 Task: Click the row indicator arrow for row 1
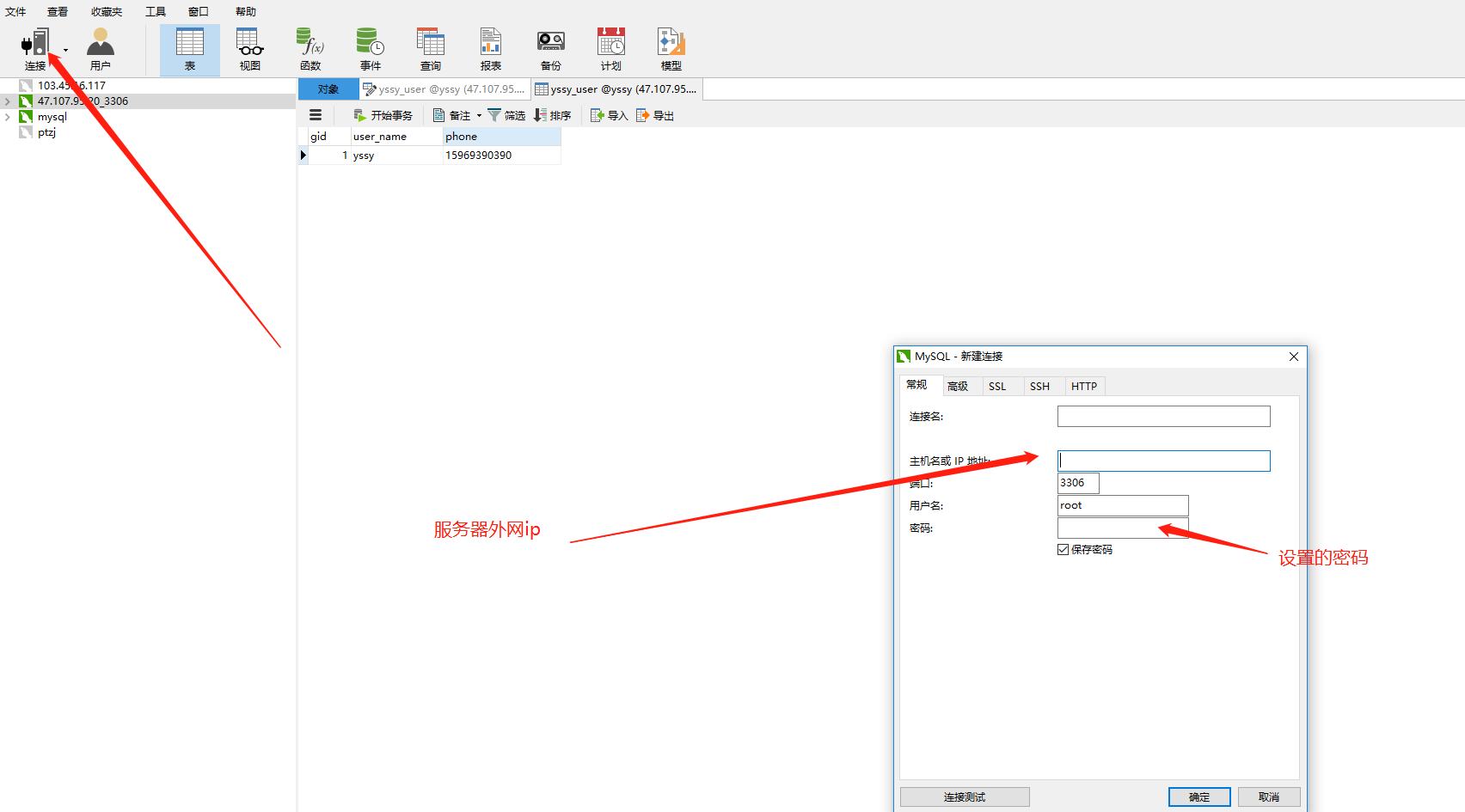coord(303,156)
